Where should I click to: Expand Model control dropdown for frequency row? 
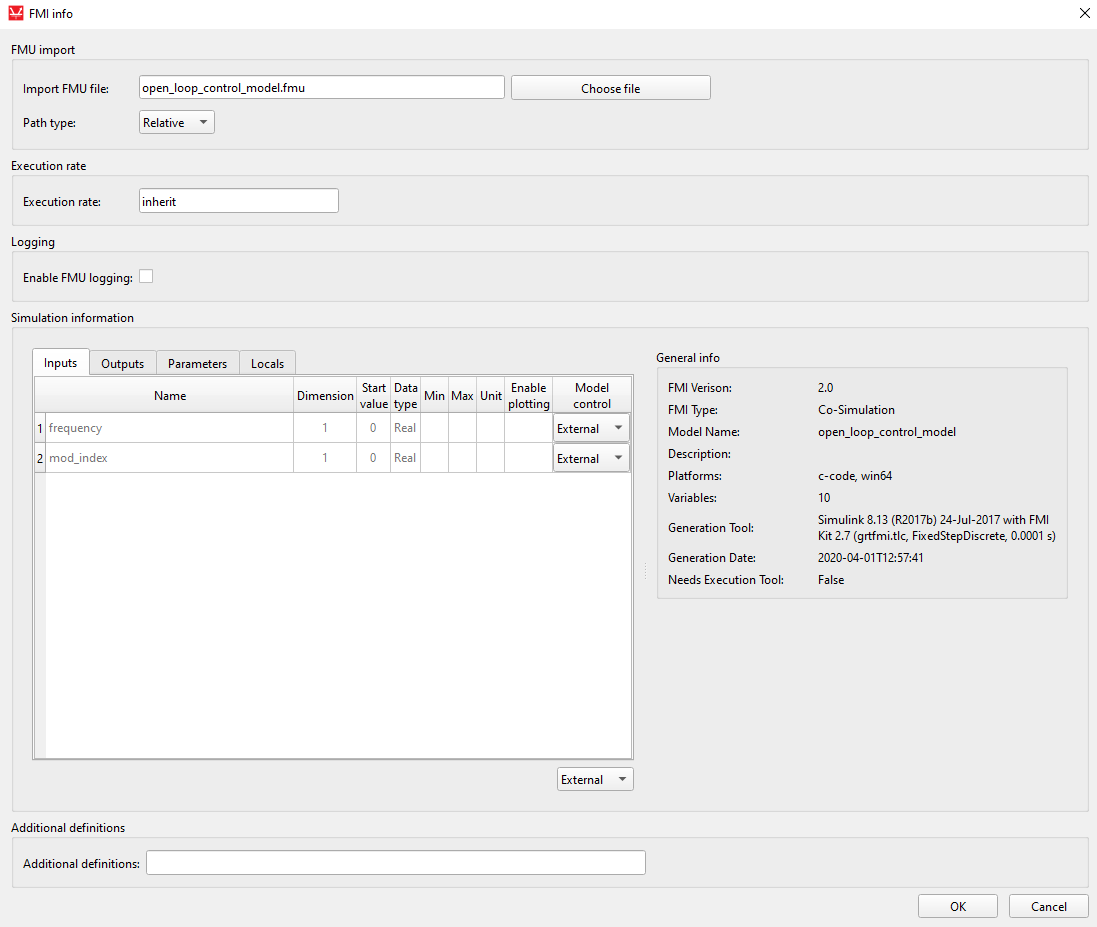pyautogui.click(x=591, y=429)
